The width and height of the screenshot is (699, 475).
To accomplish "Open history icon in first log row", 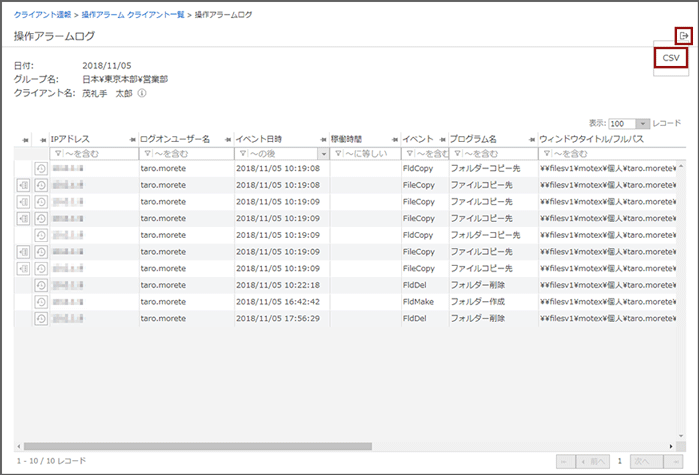I will 42,169.
